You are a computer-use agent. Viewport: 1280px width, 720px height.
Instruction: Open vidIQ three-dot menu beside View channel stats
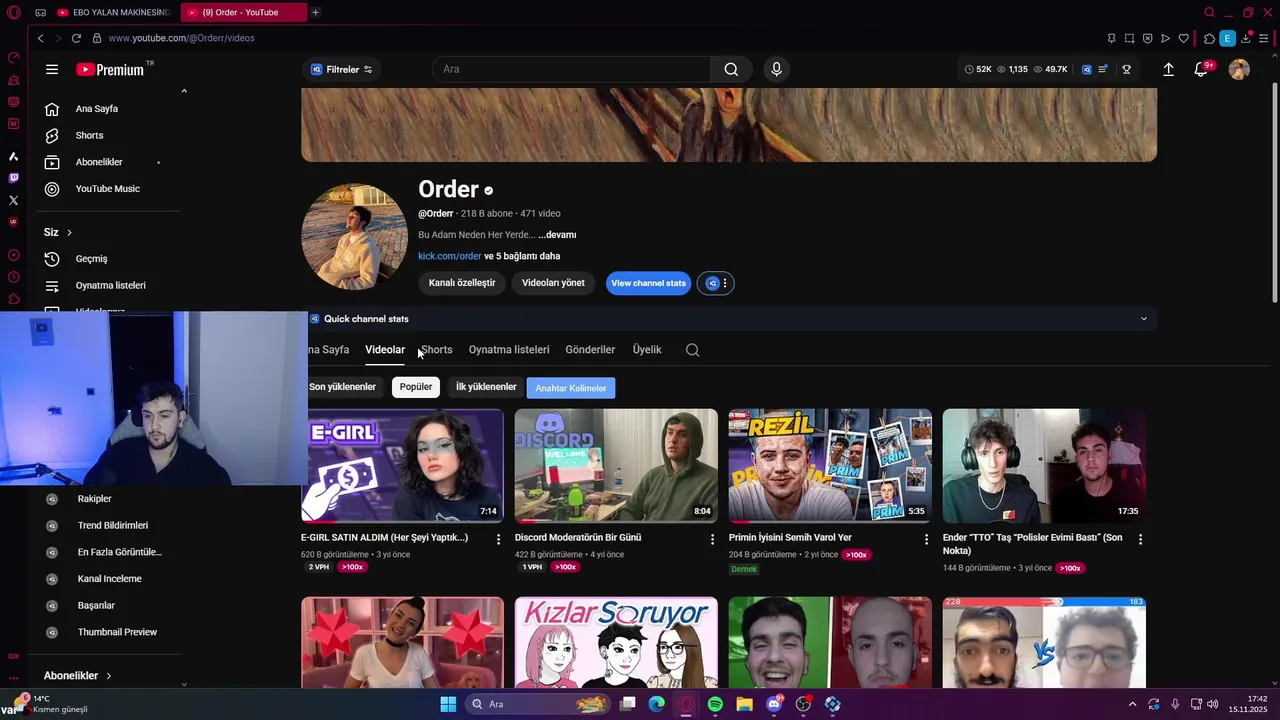(725, 283)
